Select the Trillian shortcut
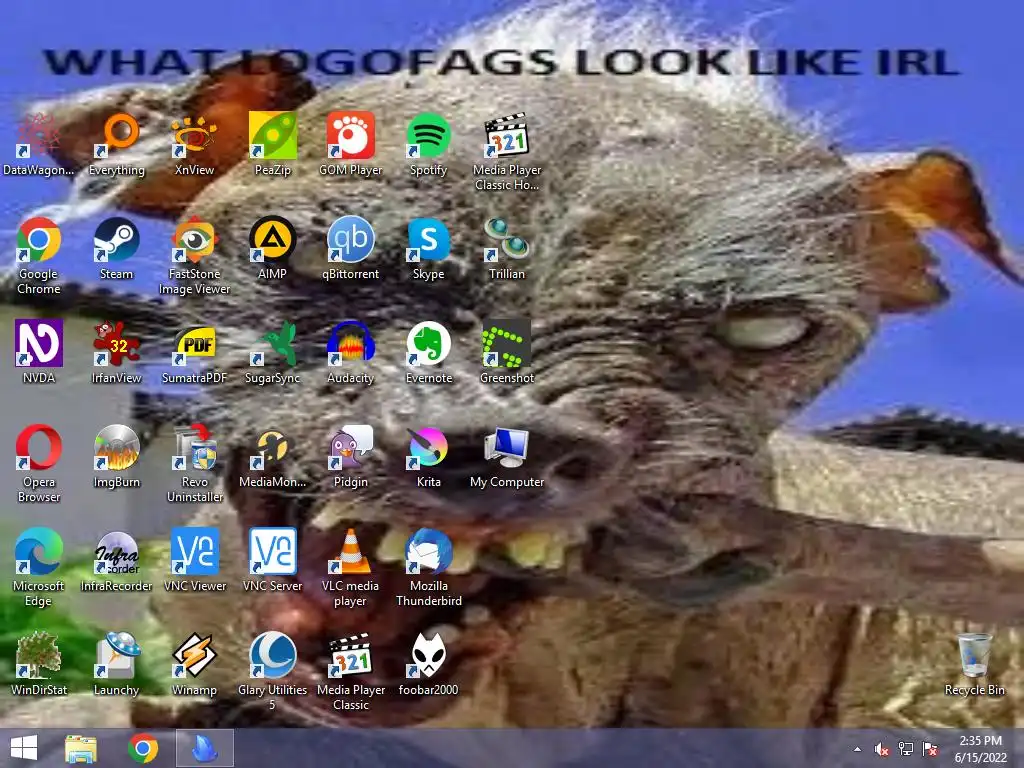This screenshot has width=1024, height=768. coord(507,249)
